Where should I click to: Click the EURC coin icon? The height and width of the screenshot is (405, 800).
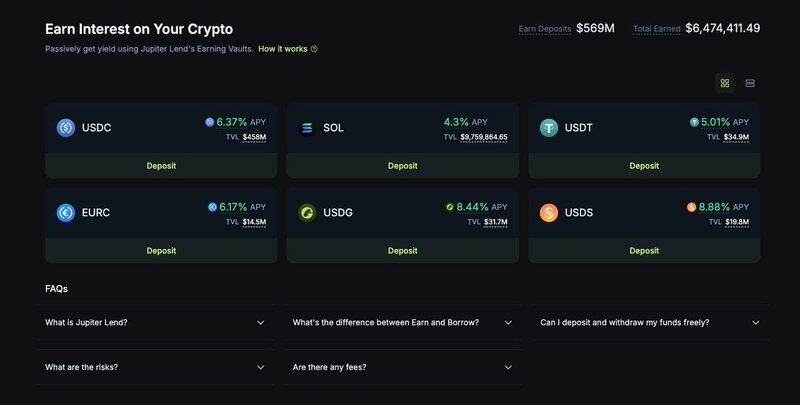pos(66,212)
